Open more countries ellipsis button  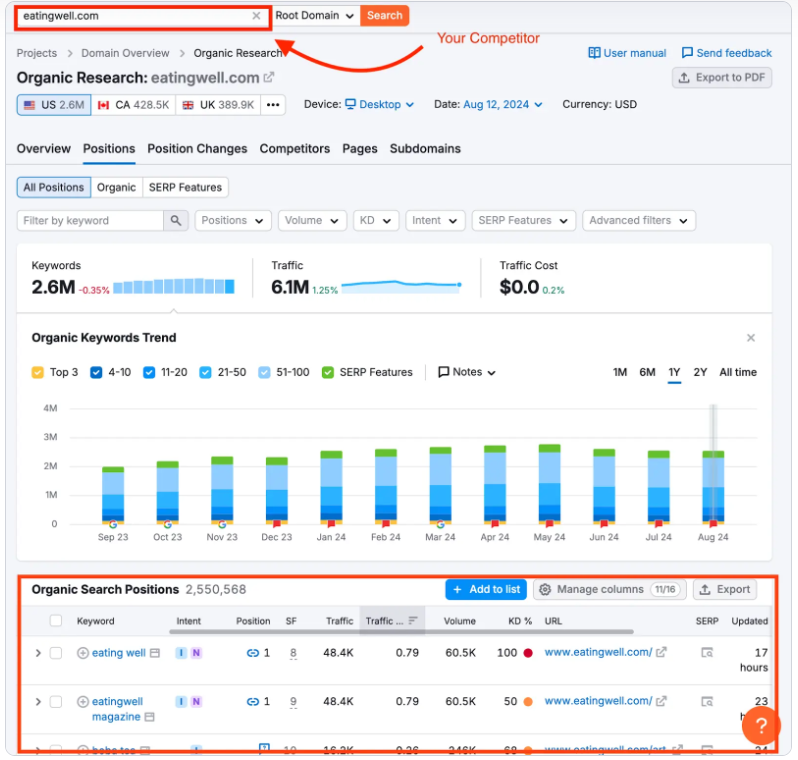(x=273, y=105)
